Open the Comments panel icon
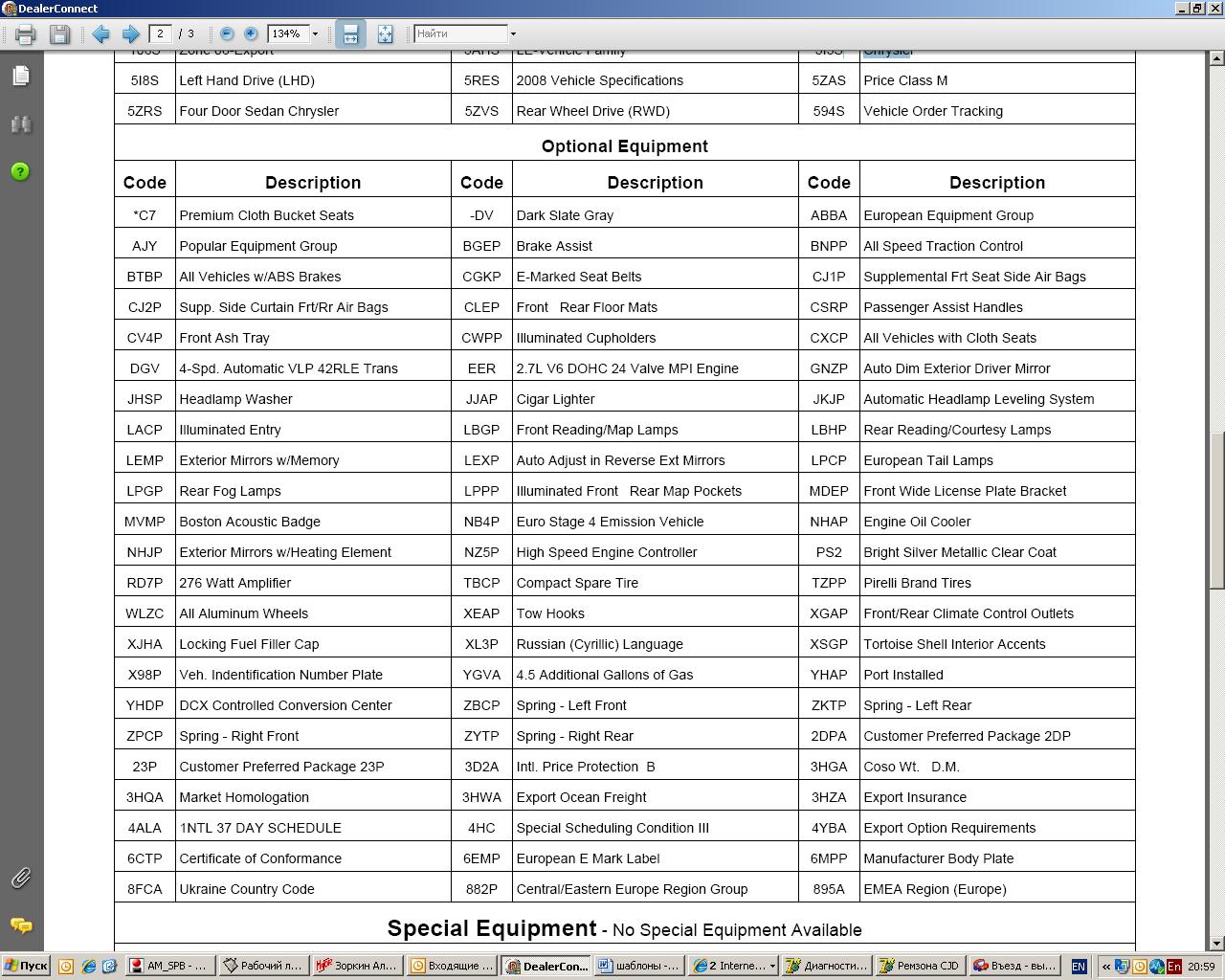1225x980 pixels. click(x=21, y=925)
